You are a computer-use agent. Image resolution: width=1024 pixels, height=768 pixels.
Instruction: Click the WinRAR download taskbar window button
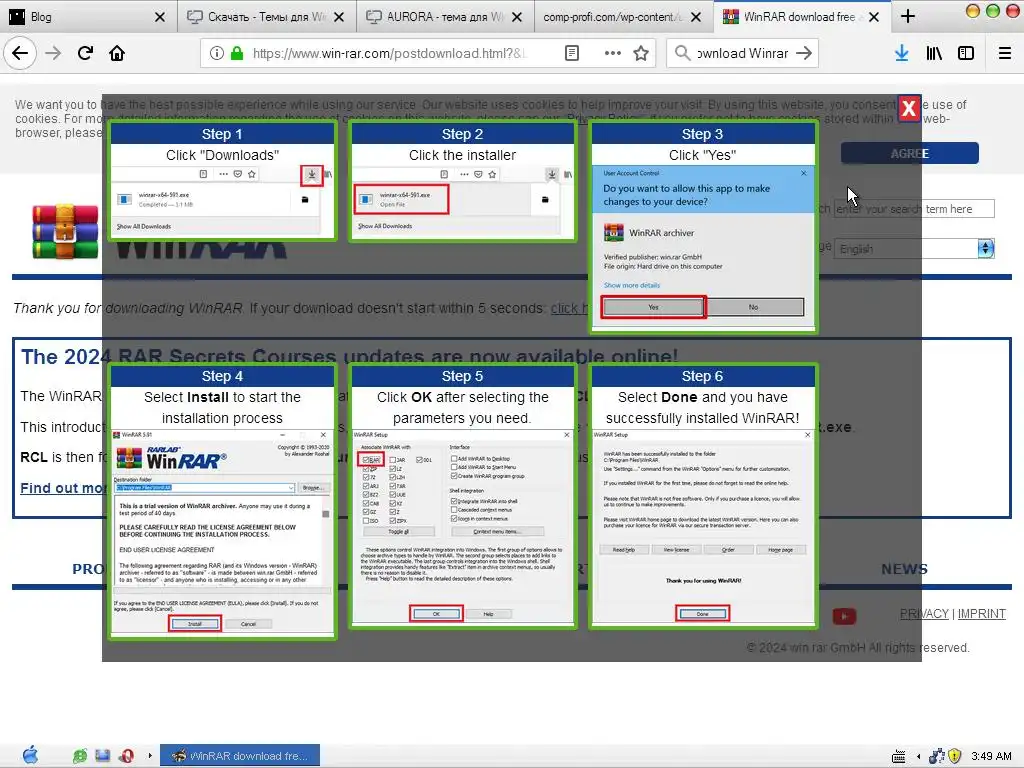[x=240, y=756]
